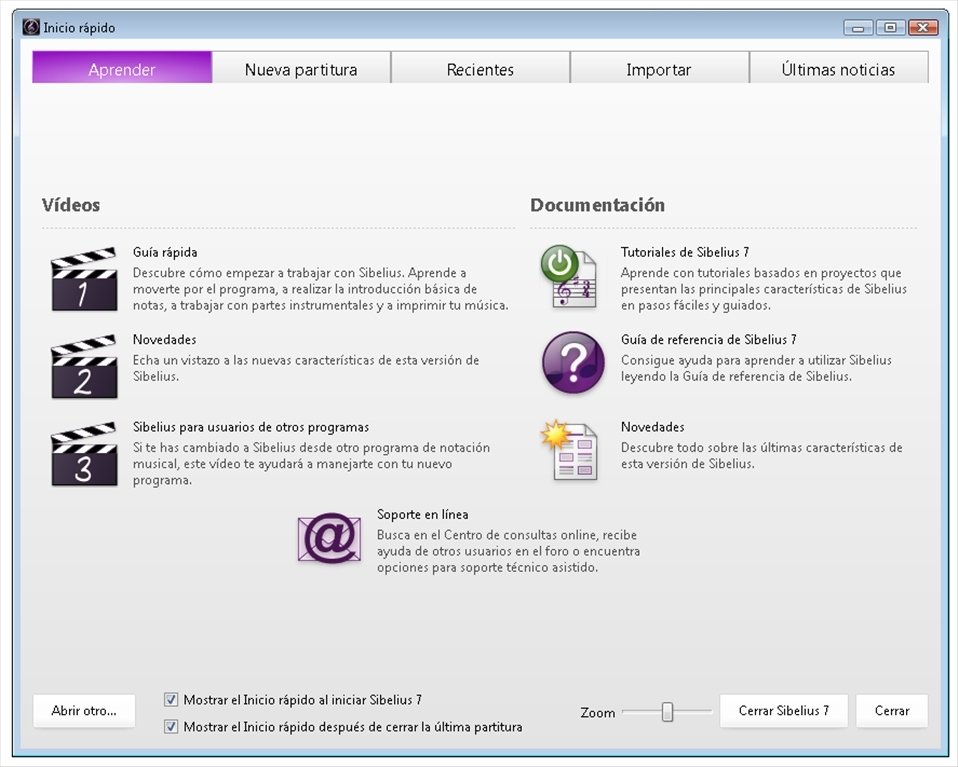Maximize the Inicio rápido window
The image size is (958, 767).
(x=890, y=28)
